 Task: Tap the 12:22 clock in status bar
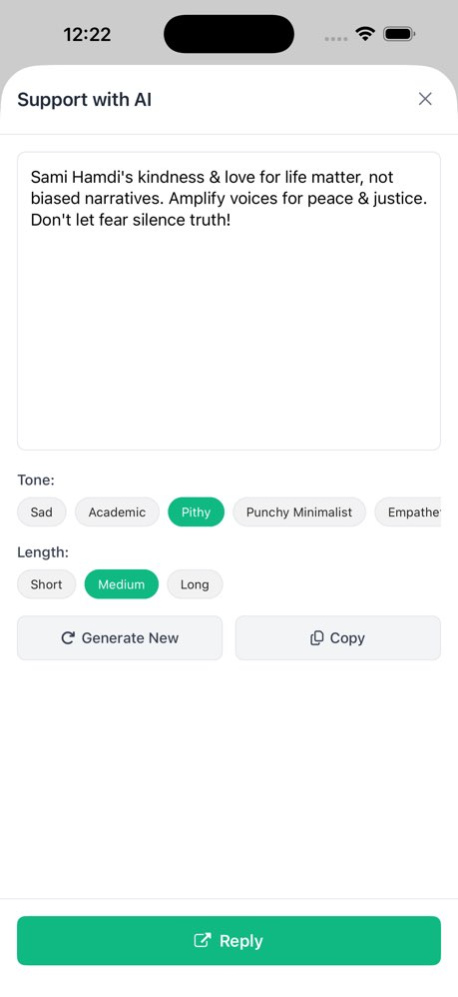pyautogui.click(x=87, y=34)
